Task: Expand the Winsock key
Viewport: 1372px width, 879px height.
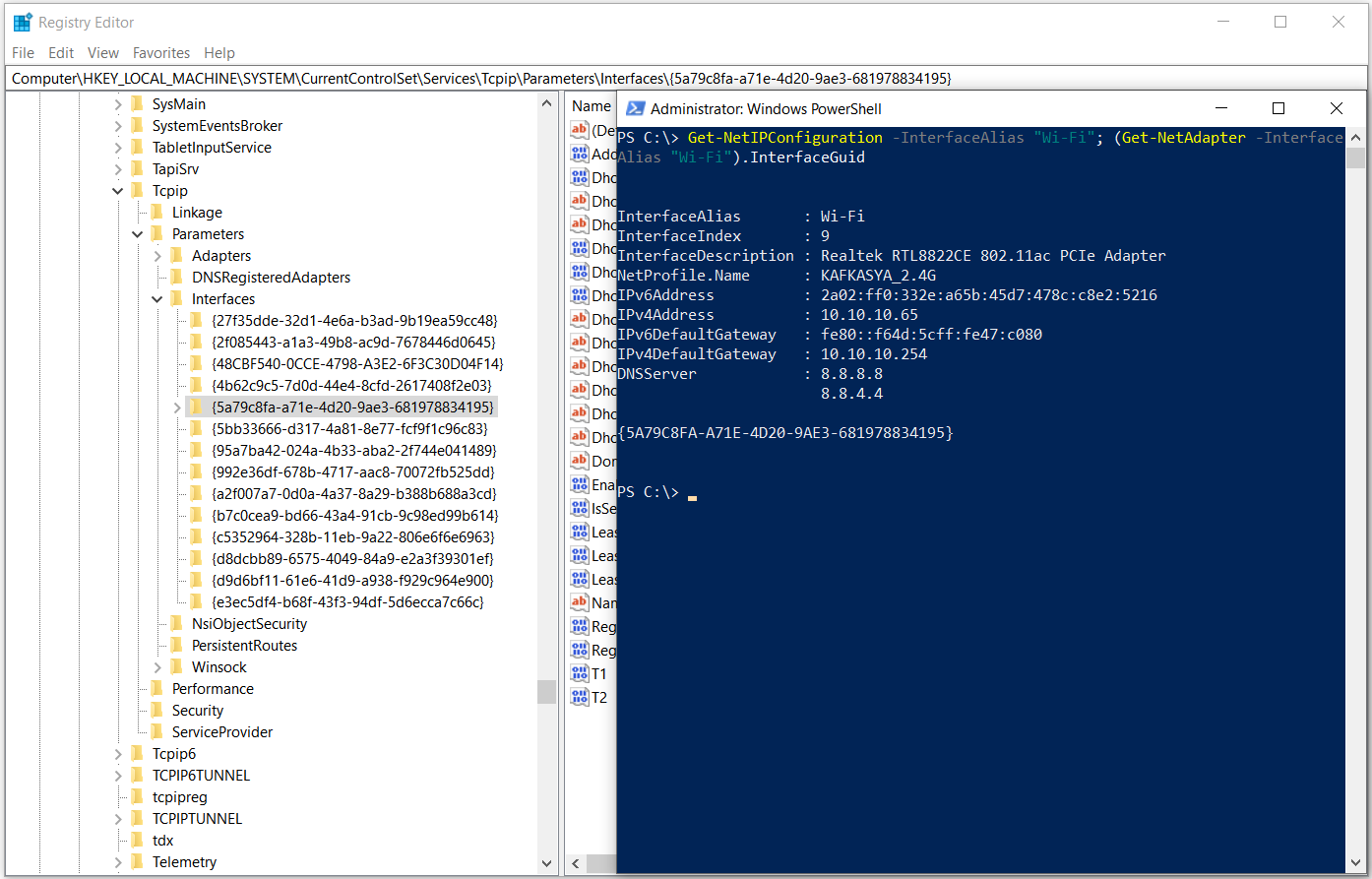Action: pyautogui.click(x=157, y=667)
